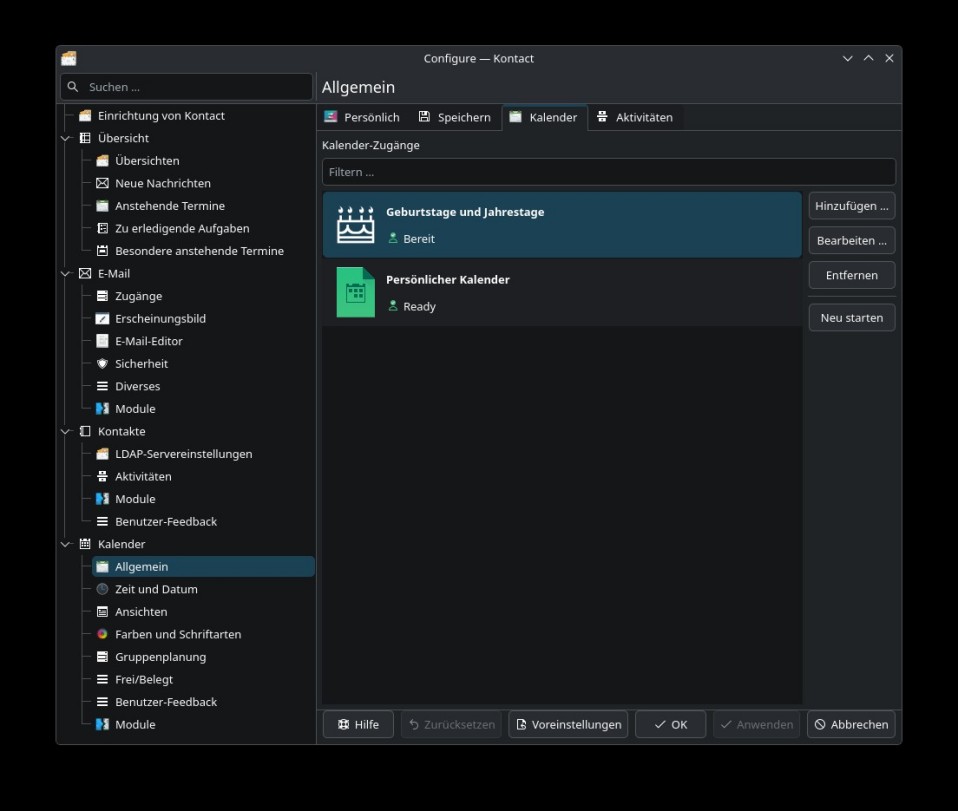Click the Bearbeiten button
958x811 pixels.
click(x=852, y=241)
